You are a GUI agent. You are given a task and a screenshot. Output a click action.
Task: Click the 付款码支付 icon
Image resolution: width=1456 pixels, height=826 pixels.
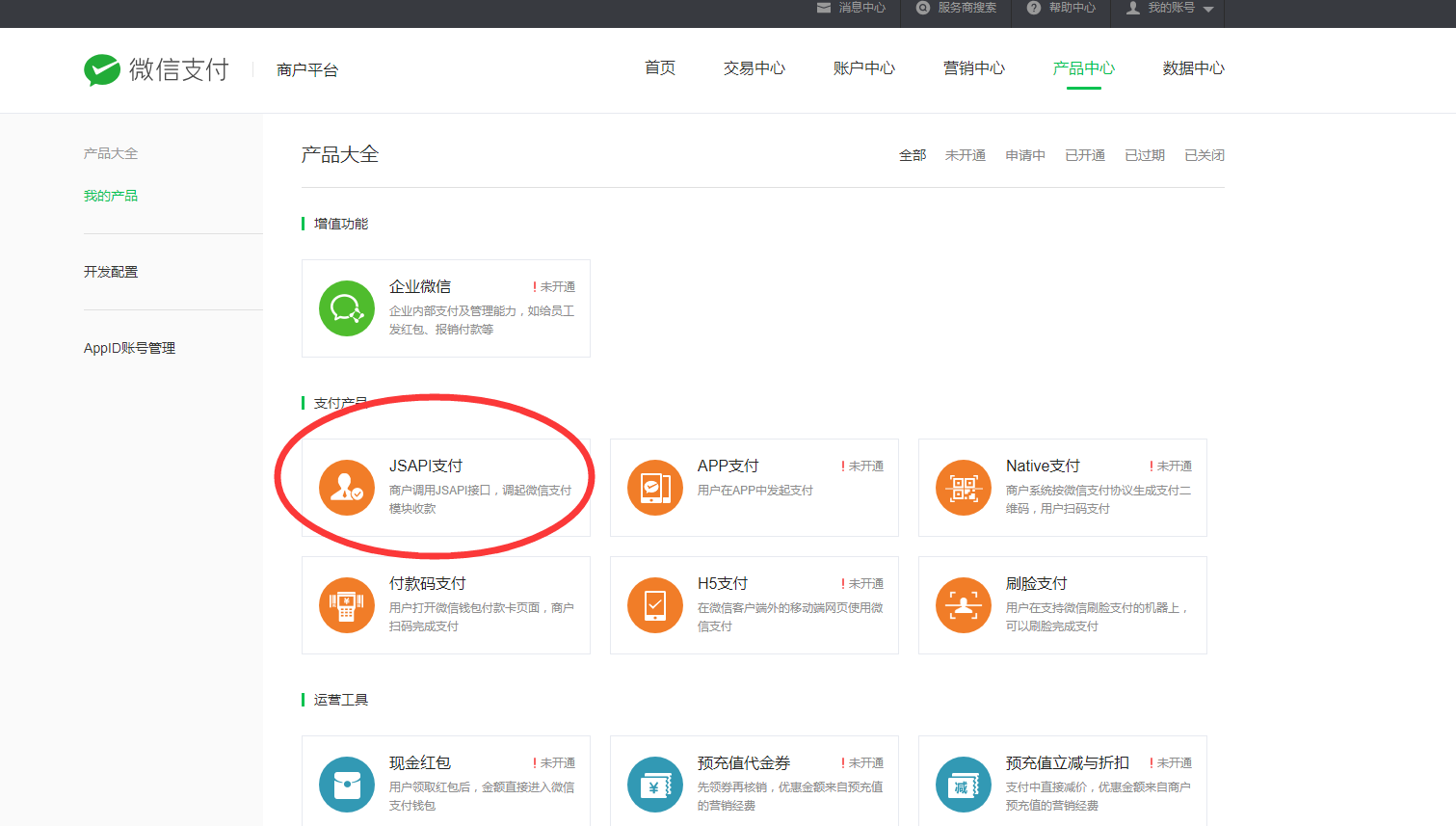coord(347,605)
